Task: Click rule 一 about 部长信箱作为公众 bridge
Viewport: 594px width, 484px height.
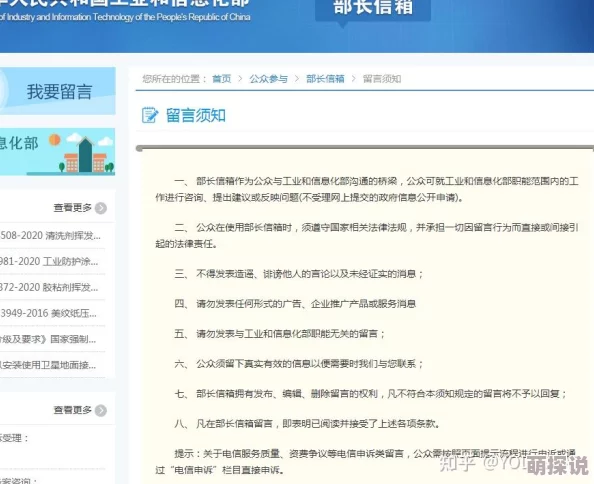Action: point(367,189)
